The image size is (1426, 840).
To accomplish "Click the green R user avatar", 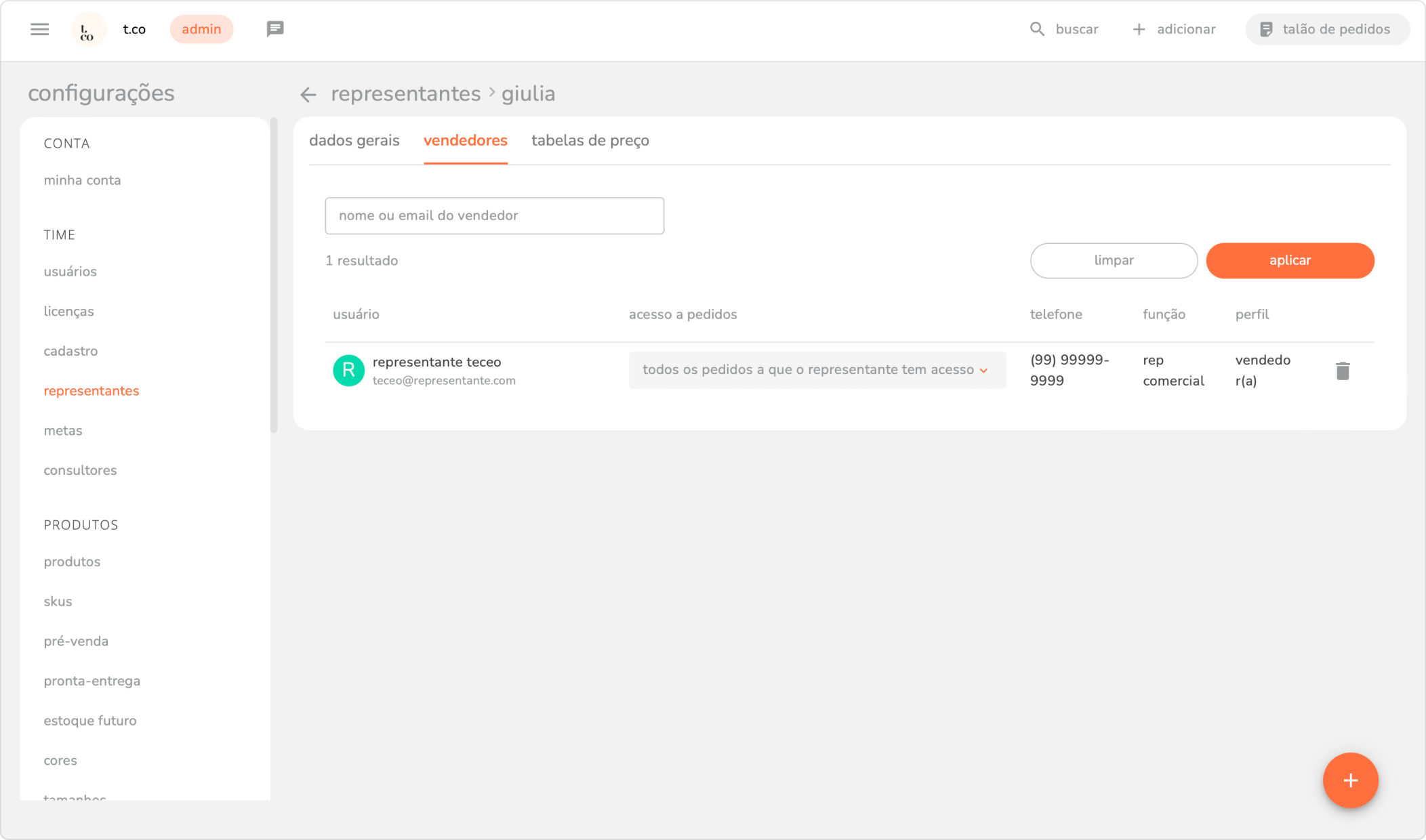I will [348, 371].
